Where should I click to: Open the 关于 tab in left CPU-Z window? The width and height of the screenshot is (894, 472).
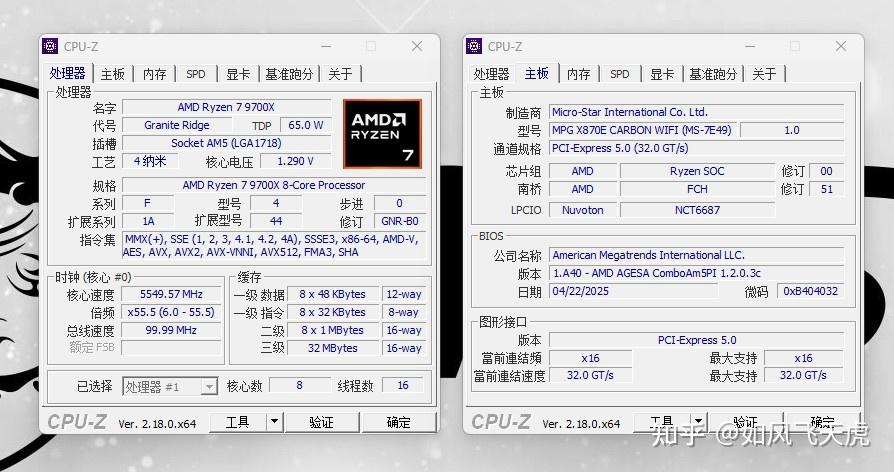tap(340, 74)
